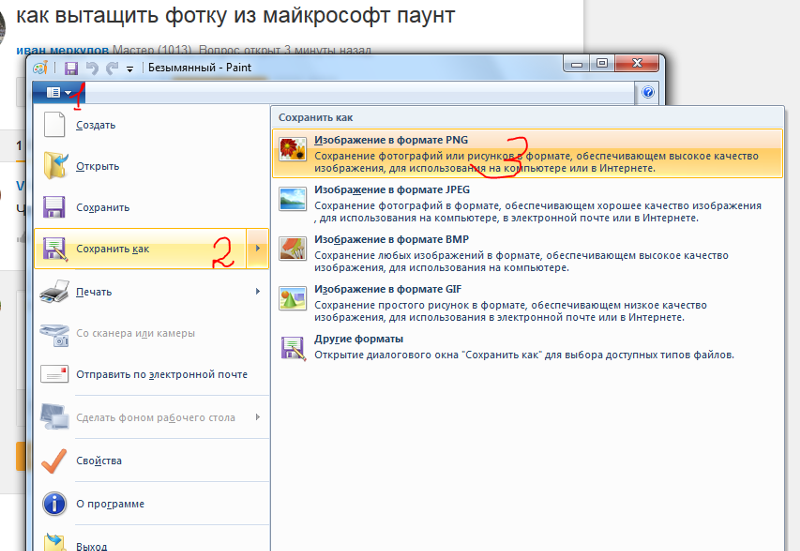
Task: Click the question title in browser page
Action: pyautogui.click(x=235, y=15)
